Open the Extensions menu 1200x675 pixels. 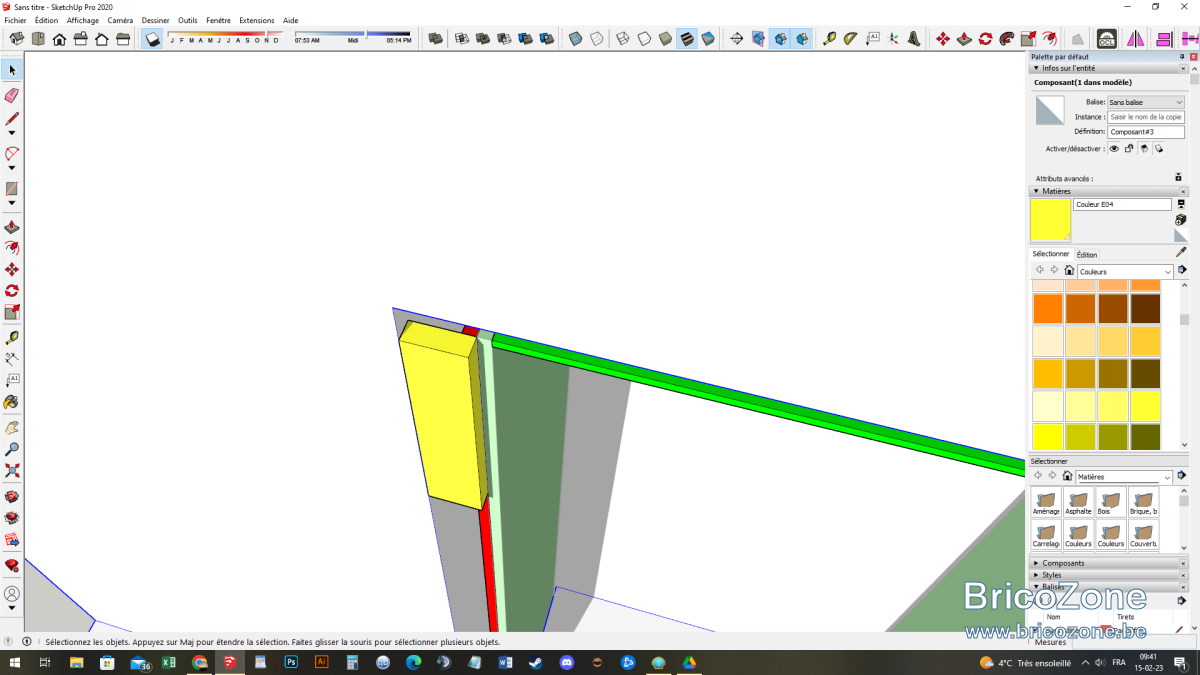[x=257, y=20]
